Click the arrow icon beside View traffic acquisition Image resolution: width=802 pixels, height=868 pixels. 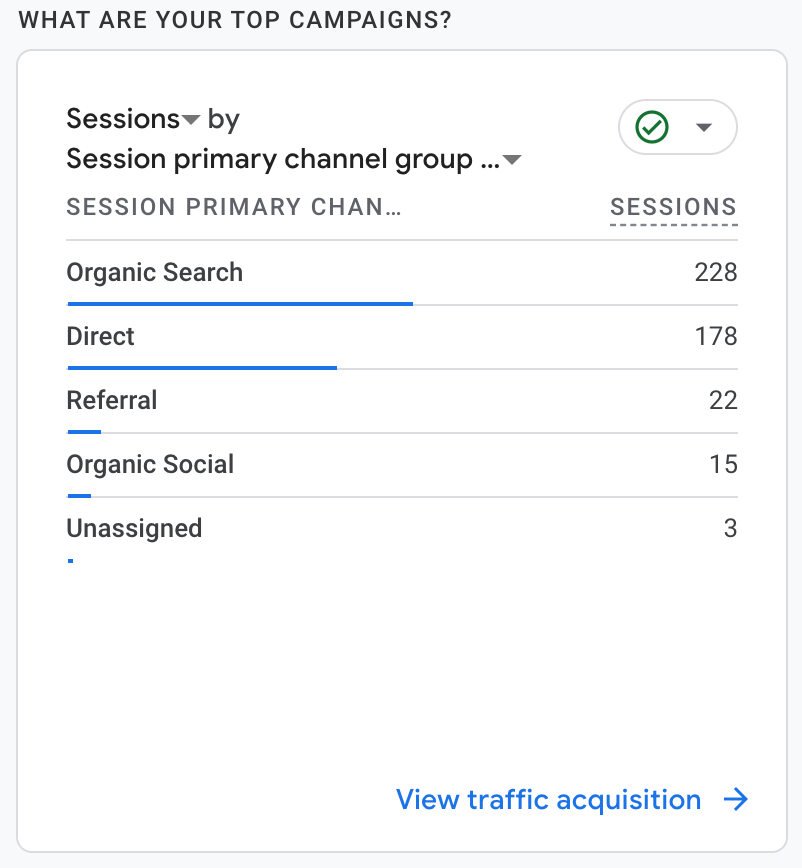pos(736,800)
